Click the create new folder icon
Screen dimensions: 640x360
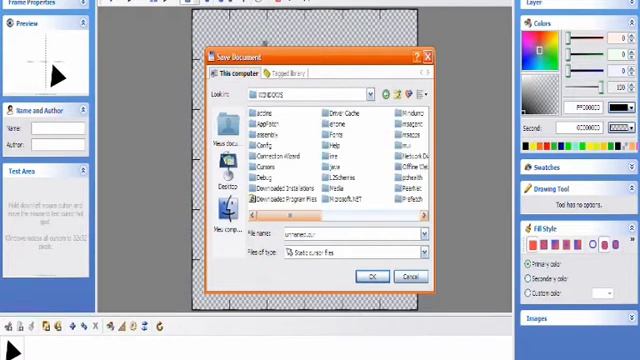point(409,95)
